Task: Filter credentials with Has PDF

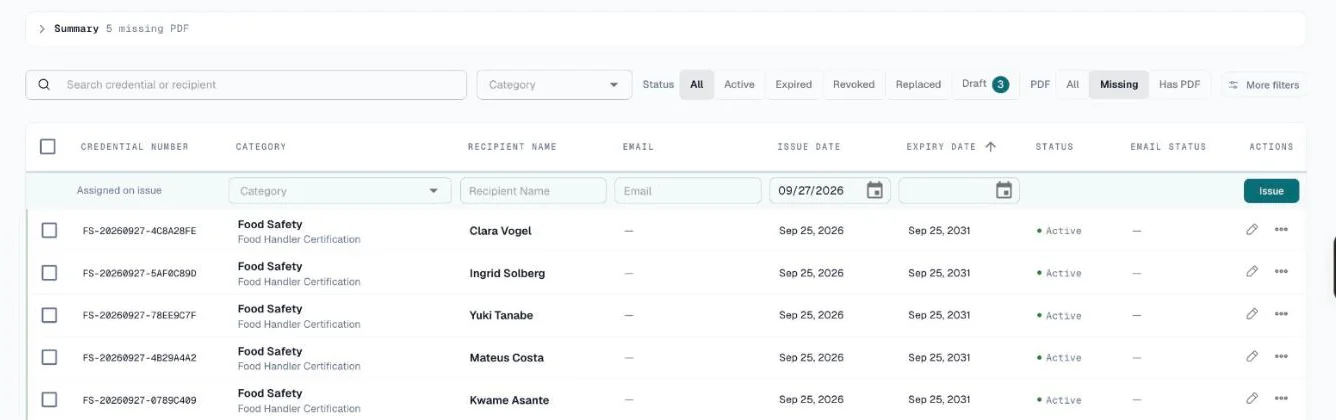Action: 1179,85
